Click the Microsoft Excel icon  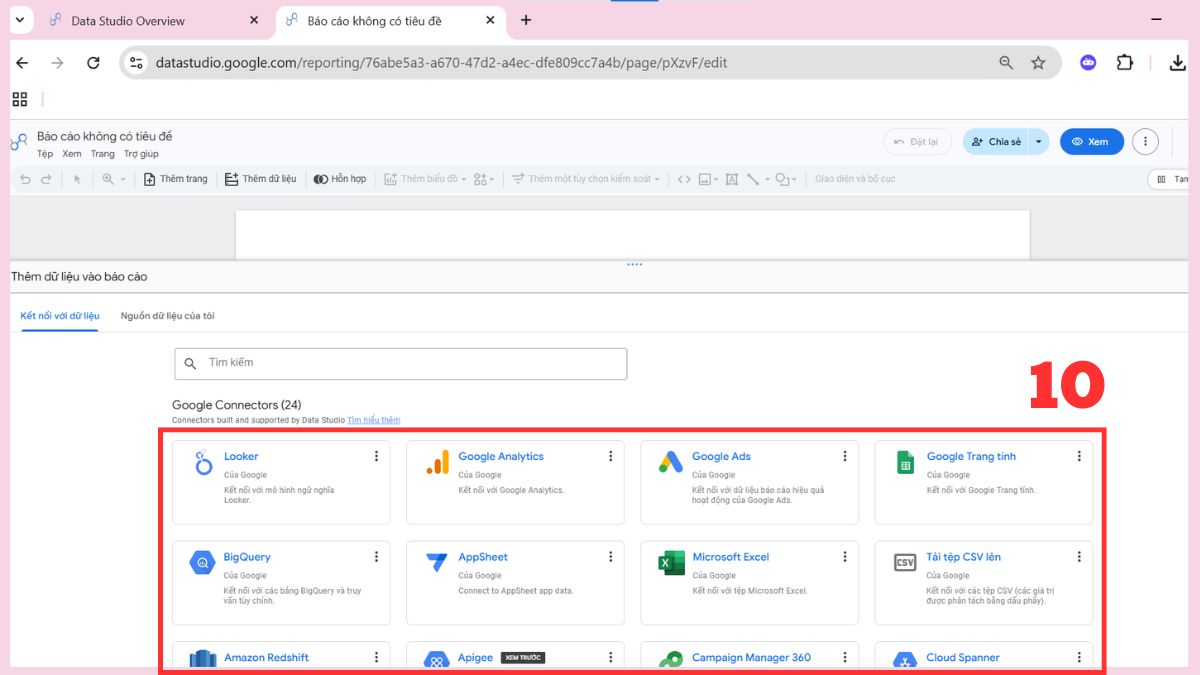(x=671, y=563)
